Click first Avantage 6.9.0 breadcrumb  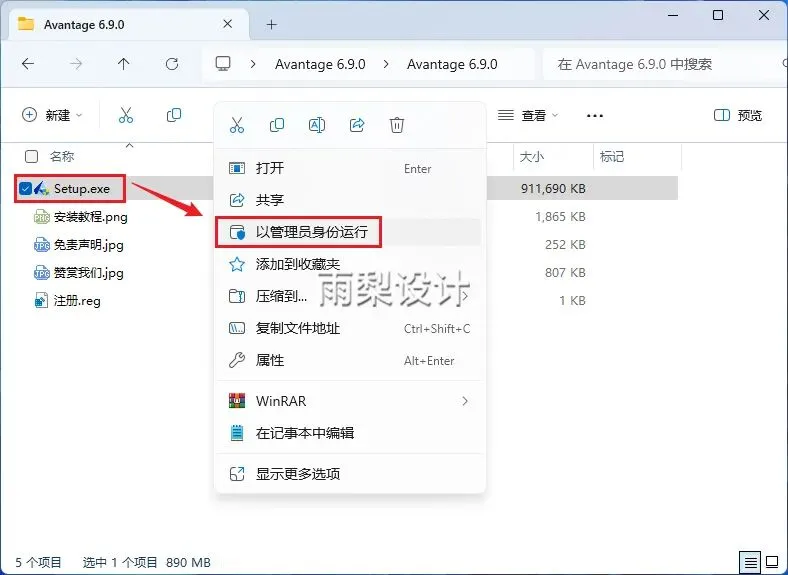[320, 64]
